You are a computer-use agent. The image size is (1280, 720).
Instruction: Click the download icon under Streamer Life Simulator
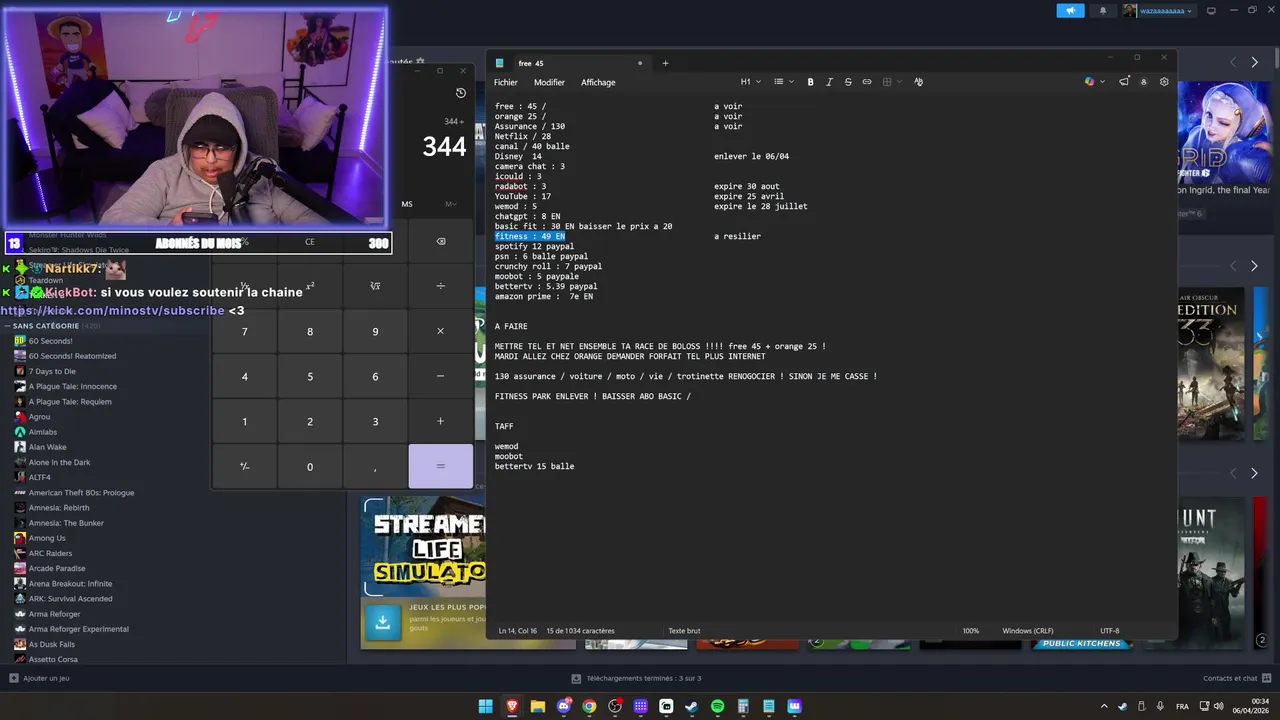[382, 622]
